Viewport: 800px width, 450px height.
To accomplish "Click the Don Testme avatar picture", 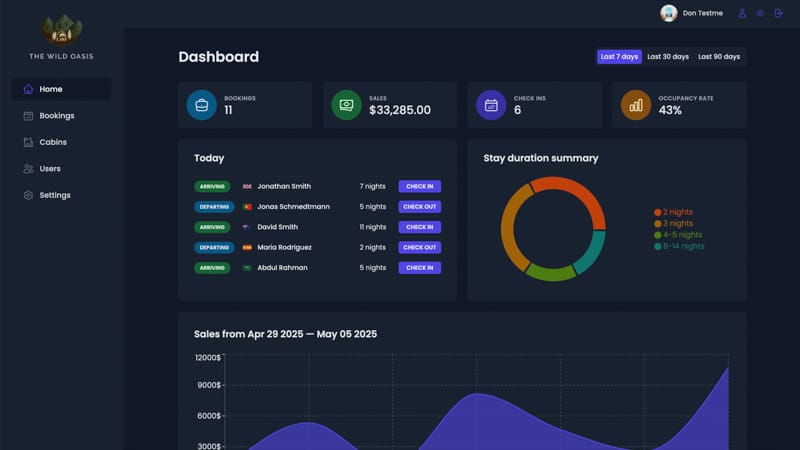I will pos(669,13).
